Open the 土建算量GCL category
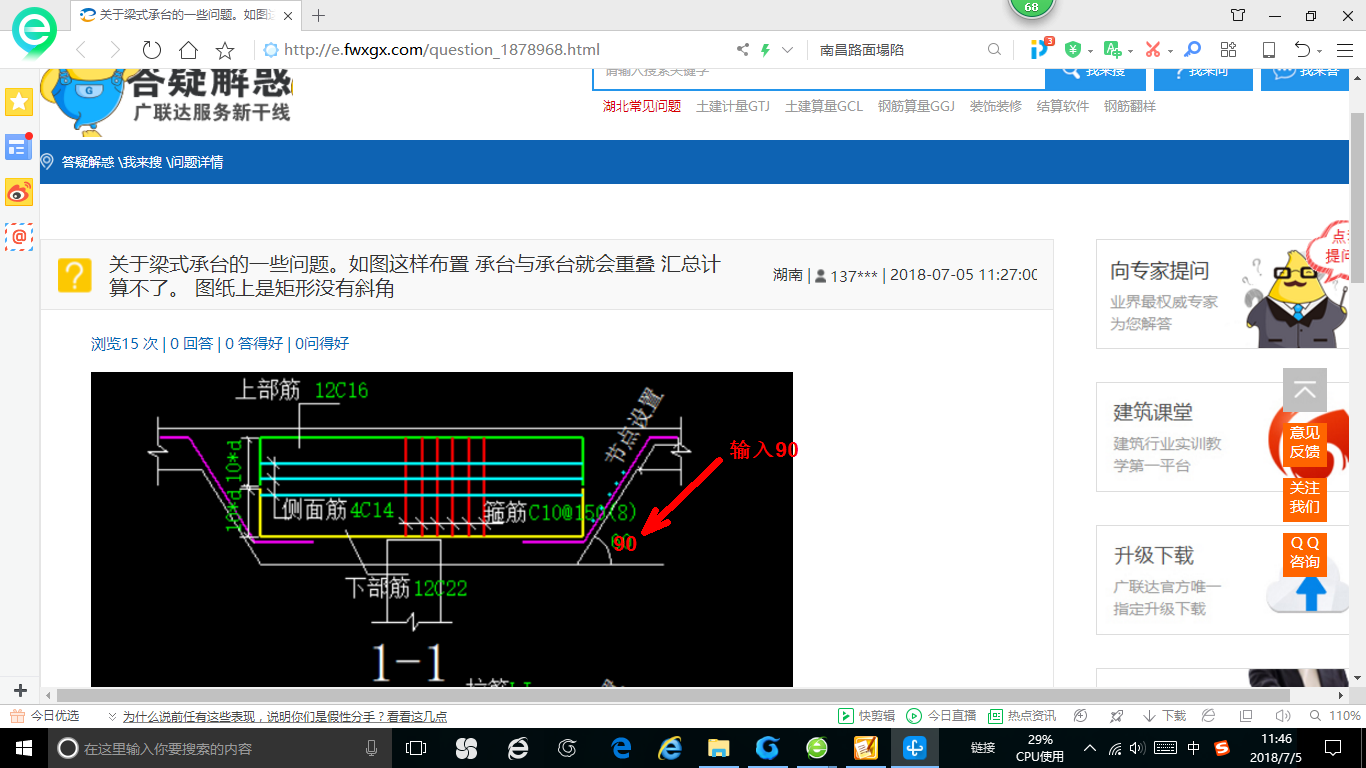Viewport: 1366px width, 768px height. pos(824,106)
